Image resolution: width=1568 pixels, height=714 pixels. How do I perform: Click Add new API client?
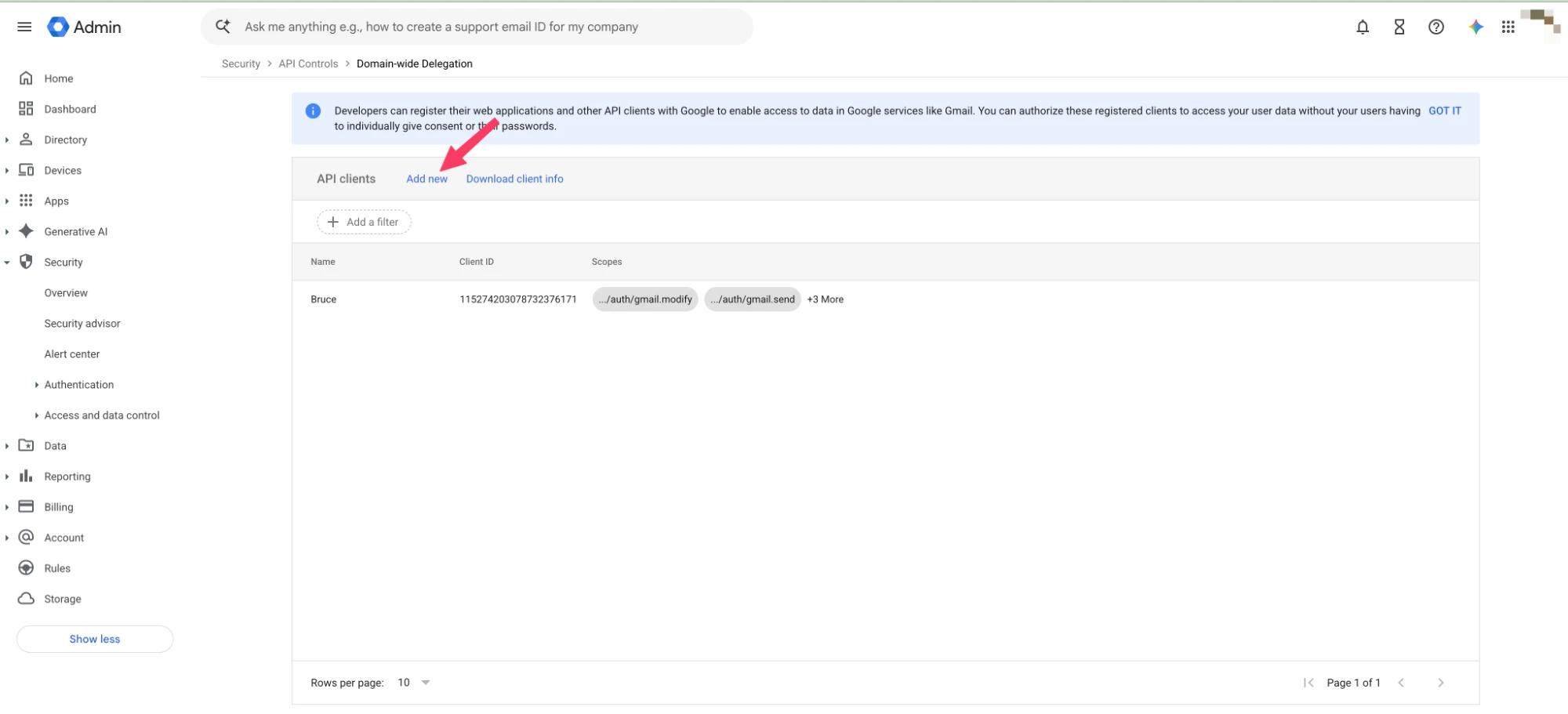click(426, 179)
